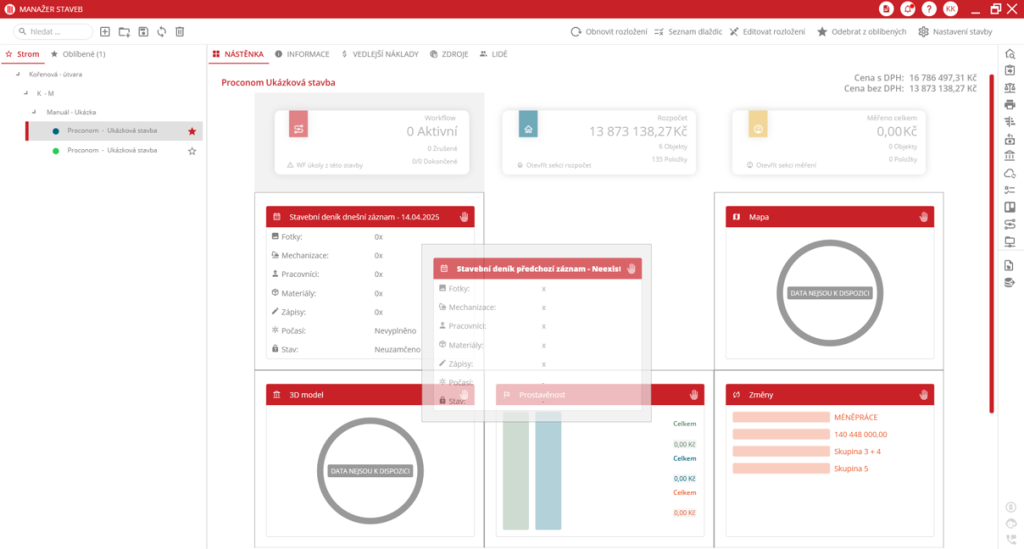The image size is (1024, 549).
Task: Collapse the Kořenová - útvara tree node
Action: pyautogui.click(x=17, y=74)
